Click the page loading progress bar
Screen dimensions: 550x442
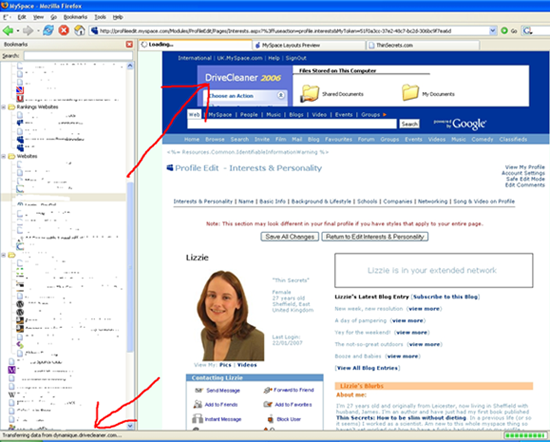tap(525, 435)
